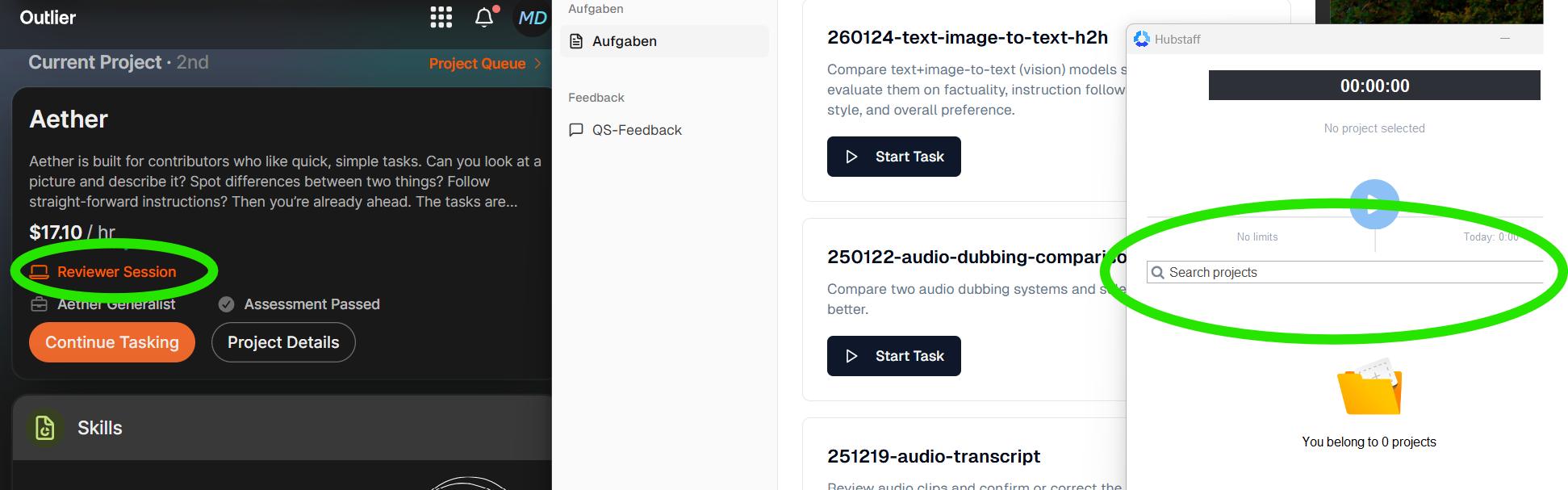The image size is (1568, 490).
Task: Click the Reviewer Session laptop icon
Action: click(39, 272)
